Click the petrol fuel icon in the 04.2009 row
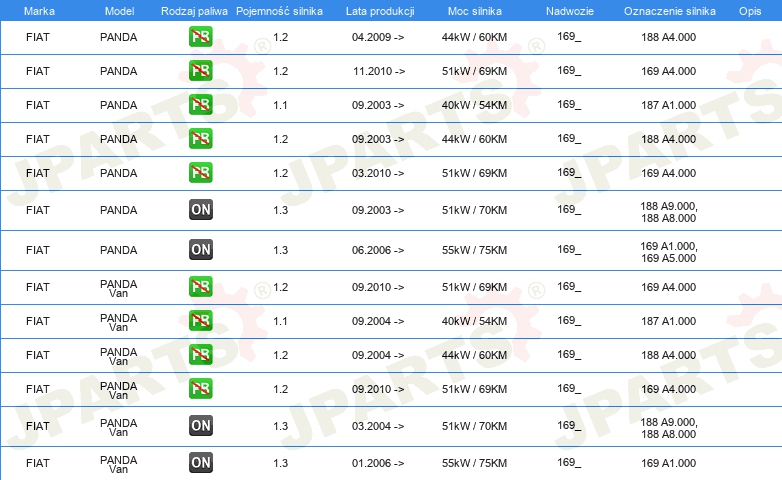Viewport: 782px width, 480px height. (x=200, y=37)
